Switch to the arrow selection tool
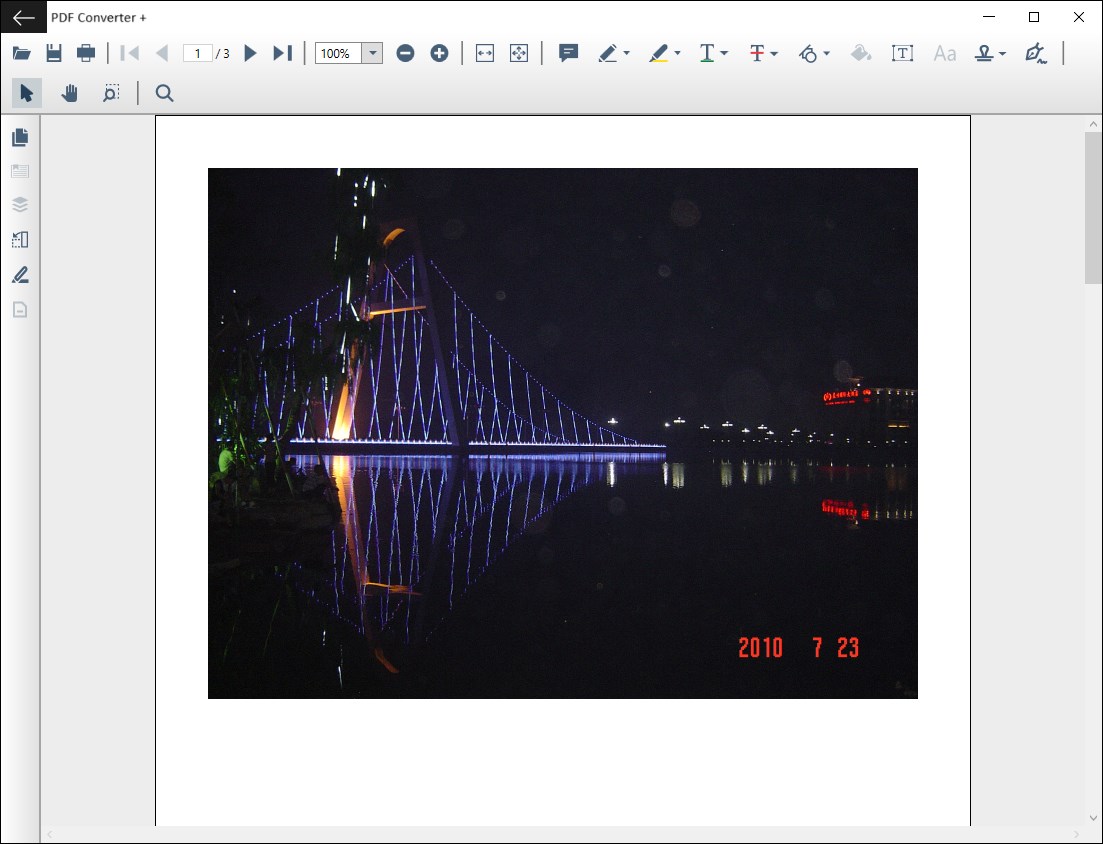 click(x=26, y=93)
